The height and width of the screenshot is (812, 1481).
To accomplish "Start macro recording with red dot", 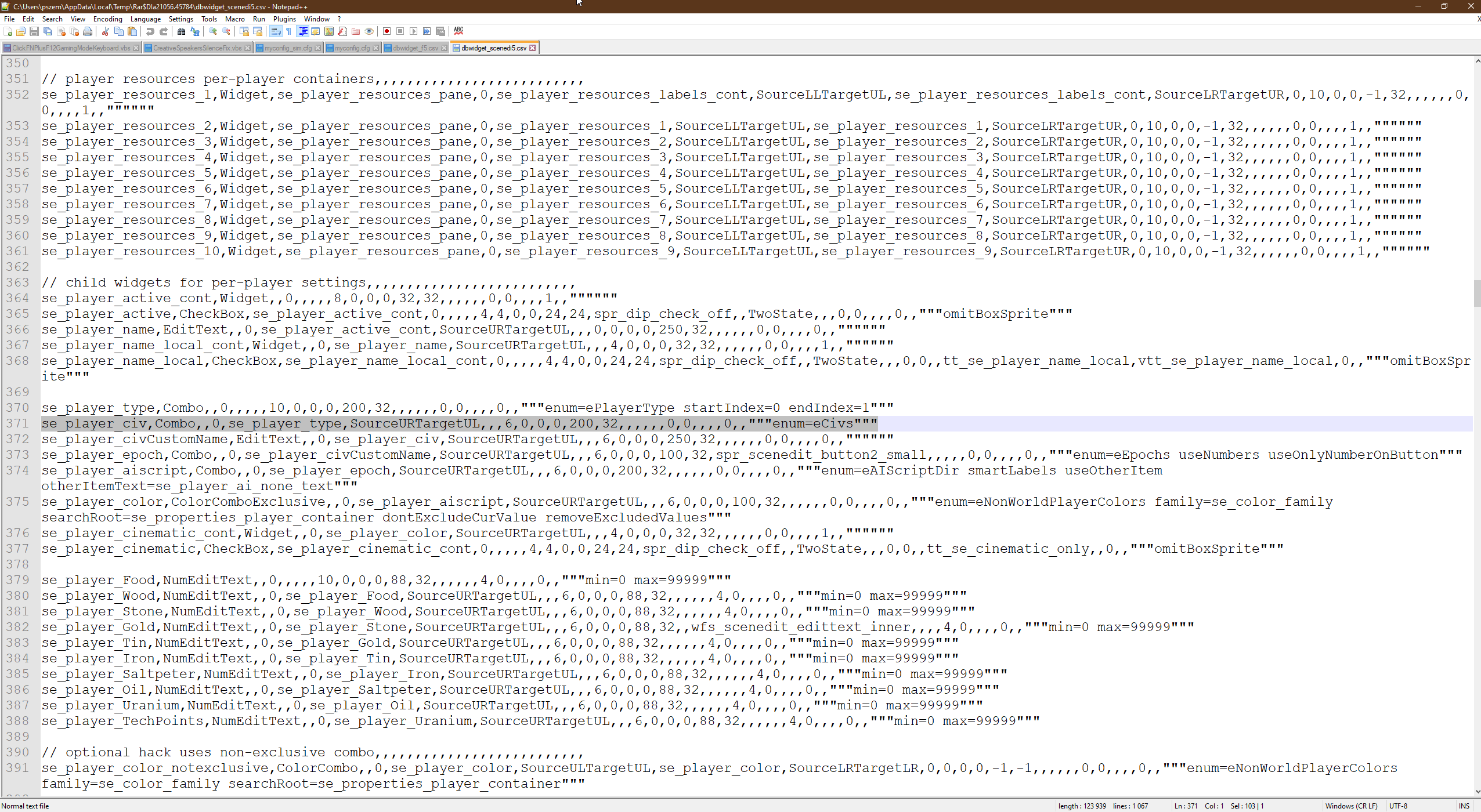I will (x=387, y=31).
